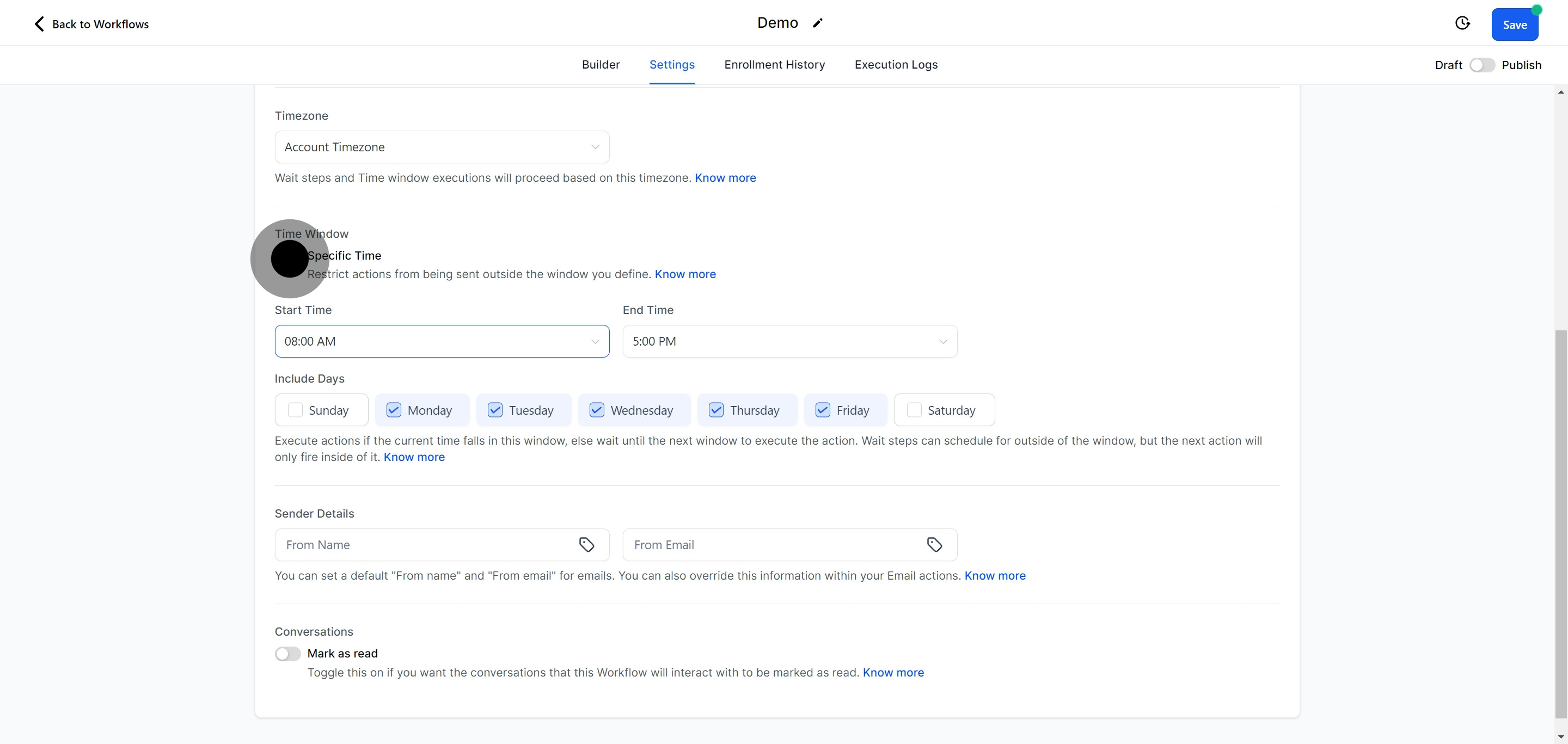Screen dimensions: 1568x744
Task: Switch to the Builder tab
Action: click(600, 64)
